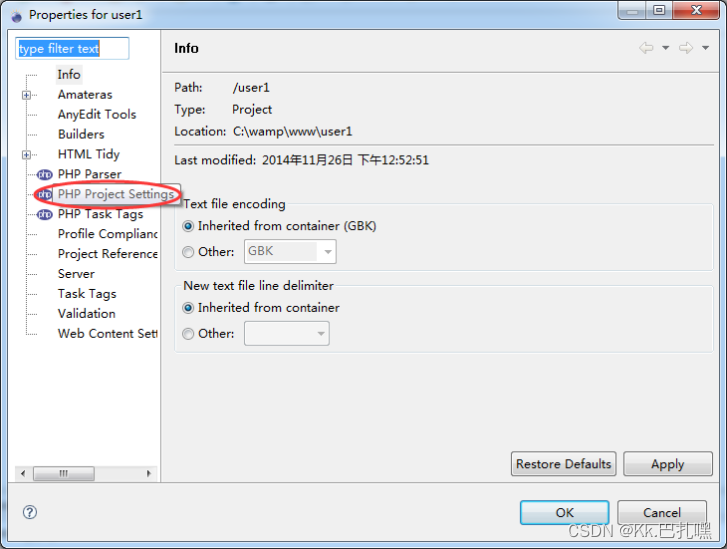This screenshot has width=727, height=549.
Task: Click the tree scrollbar right arrow
Action: coord(149,473)
